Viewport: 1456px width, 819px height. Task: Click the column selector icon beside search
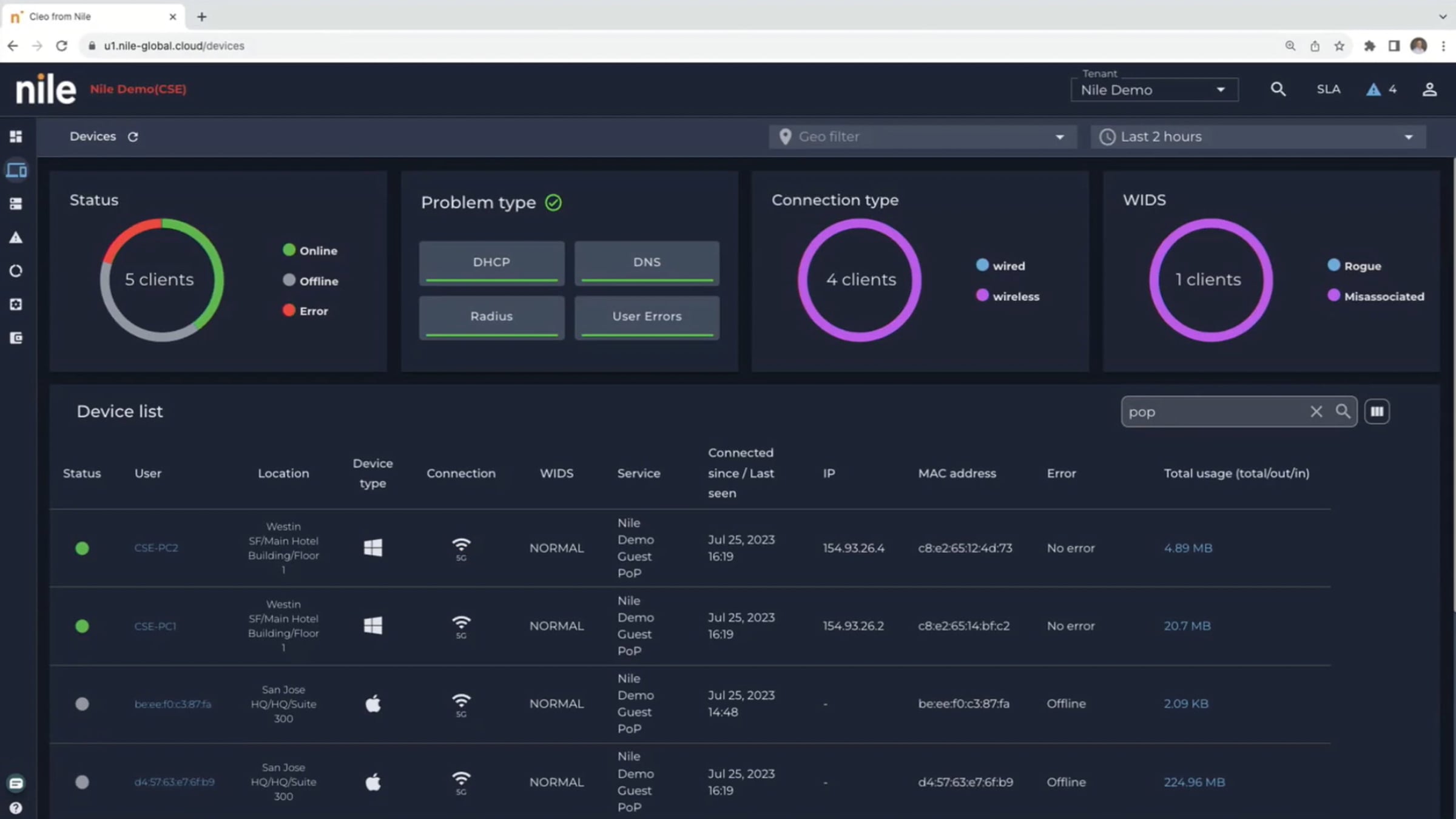[1377, 412]
